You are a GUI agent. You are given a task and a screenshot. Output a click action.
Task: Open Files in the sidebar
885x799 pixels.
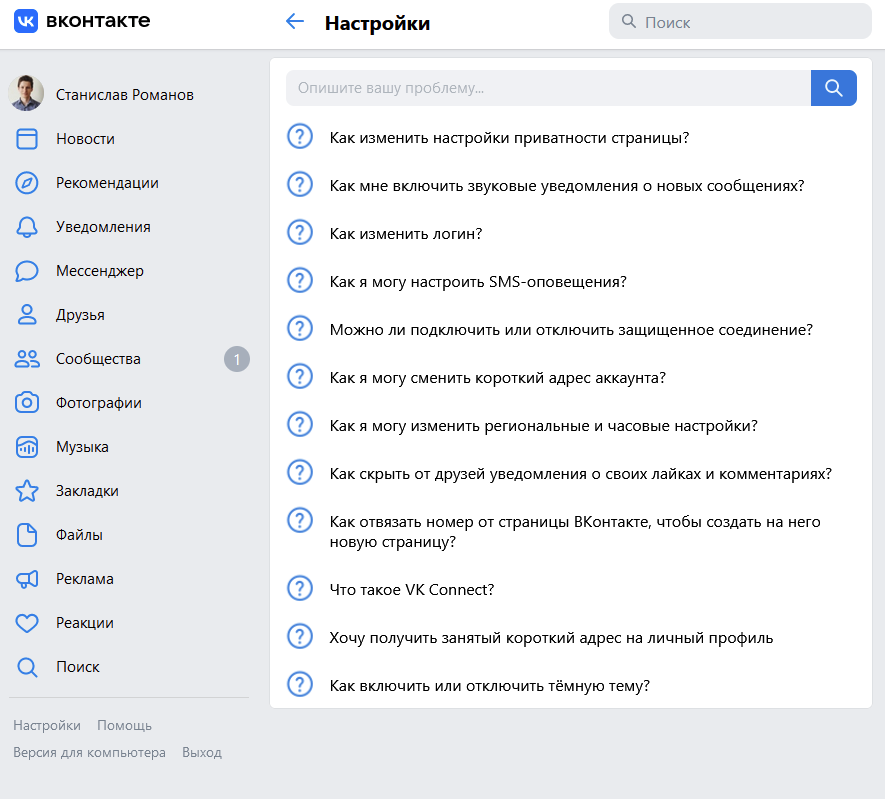(x=79, y=535)
